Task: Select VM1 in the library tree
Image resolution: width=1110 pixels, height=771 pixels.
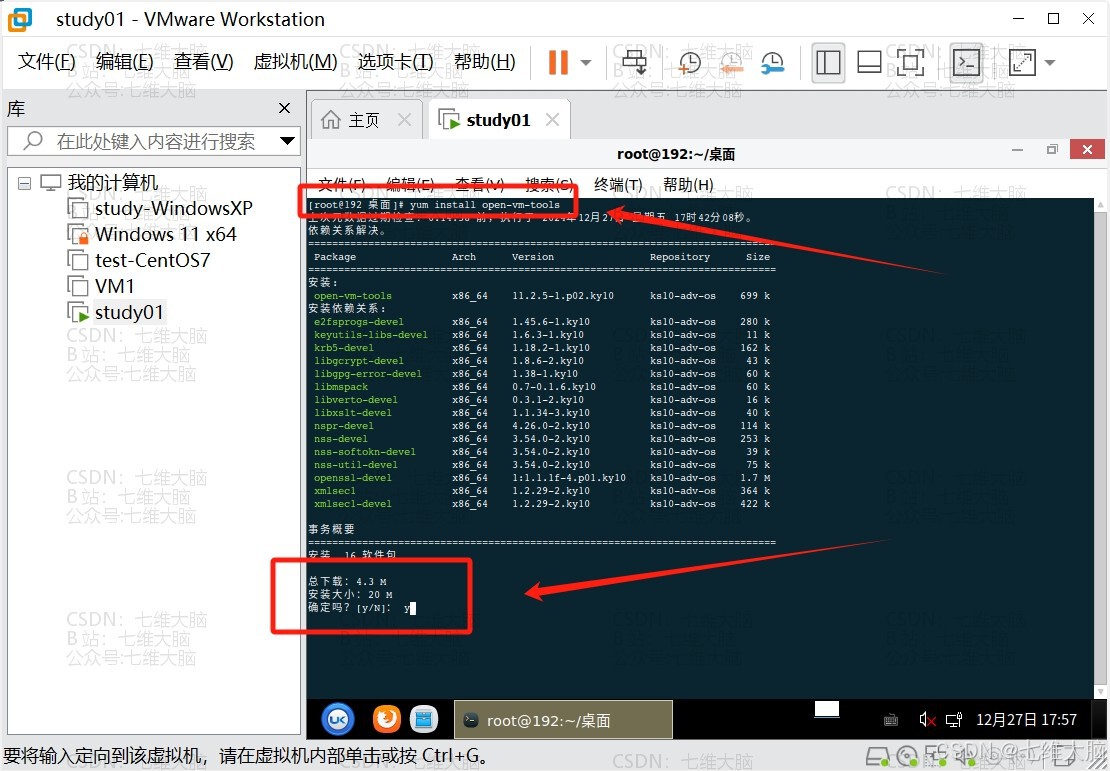Action: tap(115, 286)
